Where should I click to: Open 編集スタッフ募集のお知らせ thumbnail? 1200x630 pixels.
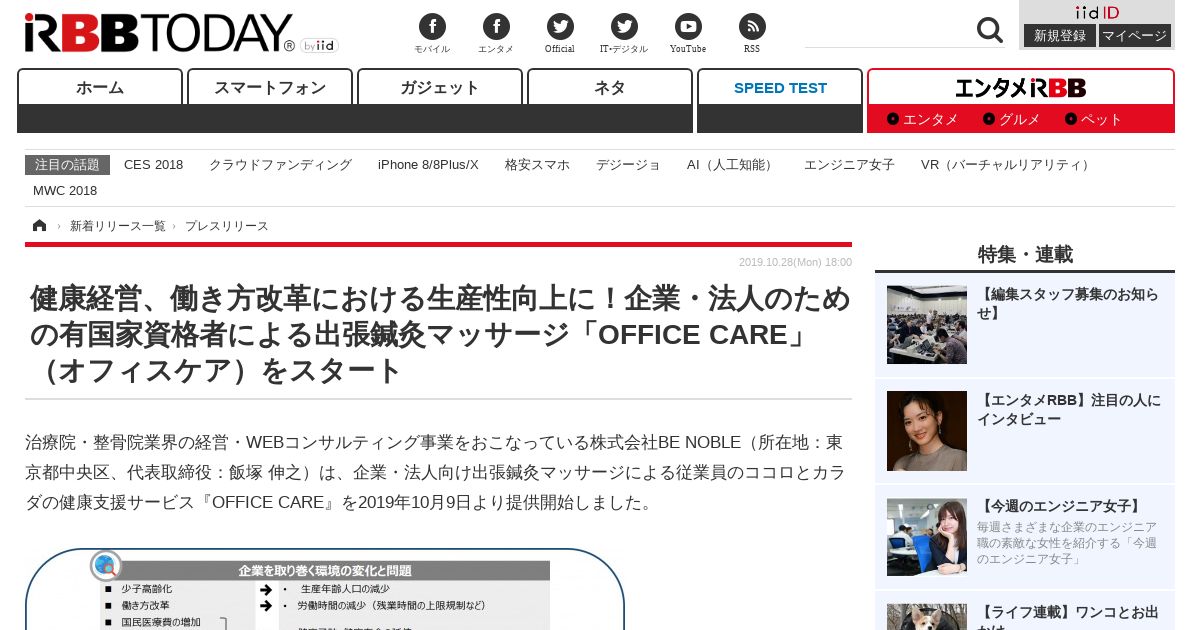(927, 324)
